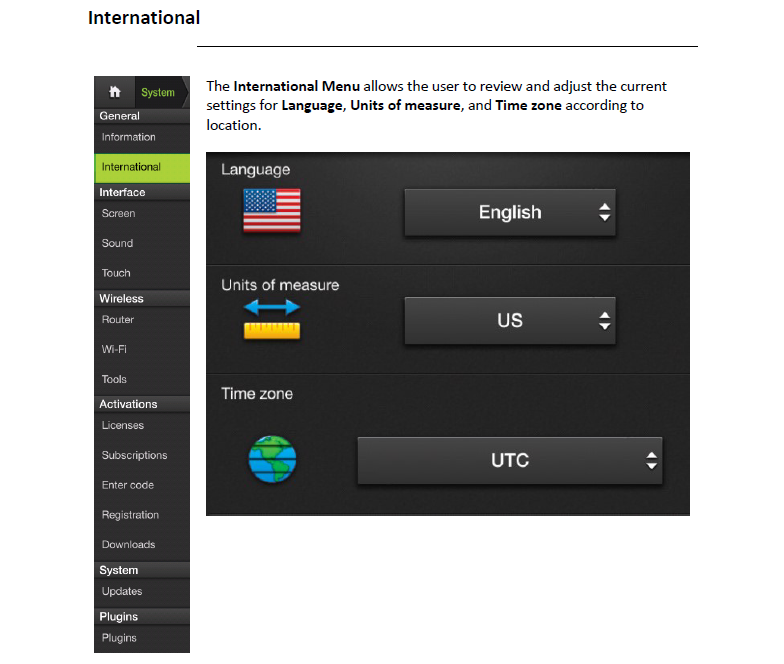The height and width of the screenshot is (664, 784).
Task: Click the Units of measure label
Action: 280,285
